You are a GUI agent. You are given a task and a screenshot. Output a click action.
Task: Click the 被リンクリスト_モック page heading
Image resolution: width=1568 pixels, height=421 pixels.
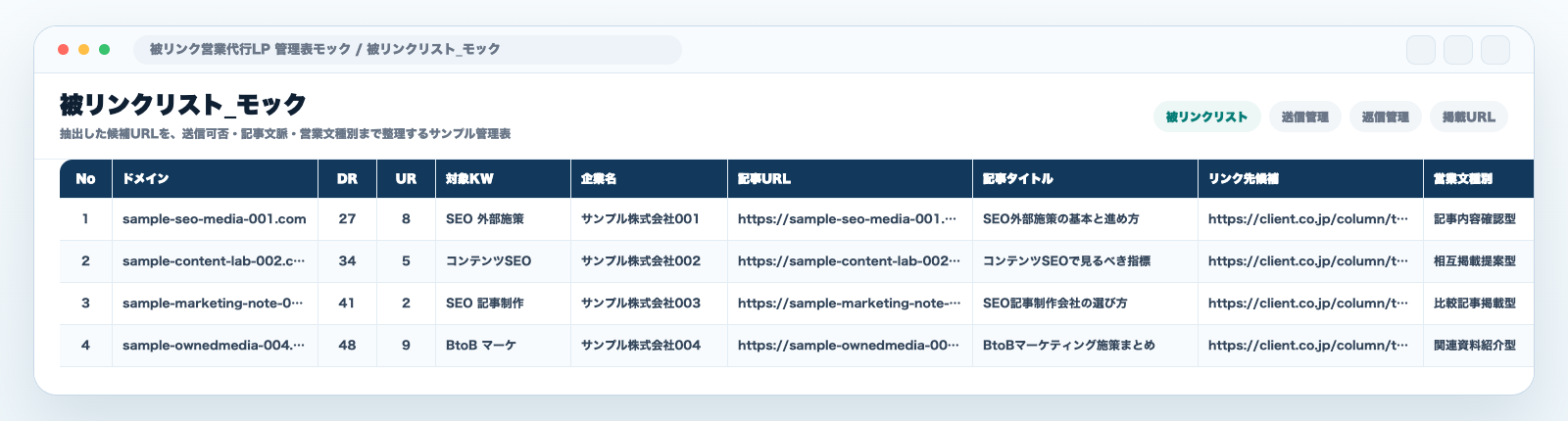[x=183, y=104]
